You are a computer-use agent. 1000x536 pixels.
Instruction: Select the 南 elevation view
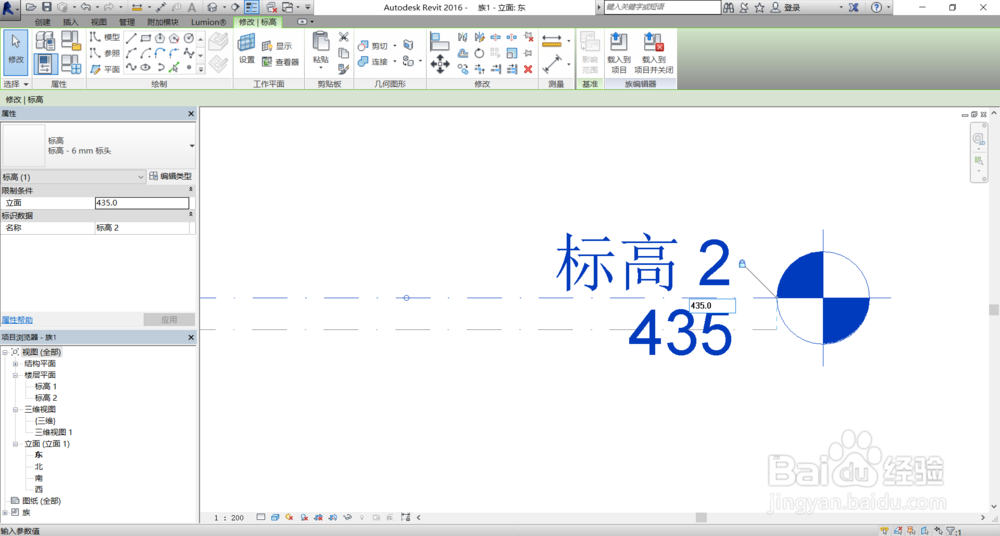[x=39, y=478]
